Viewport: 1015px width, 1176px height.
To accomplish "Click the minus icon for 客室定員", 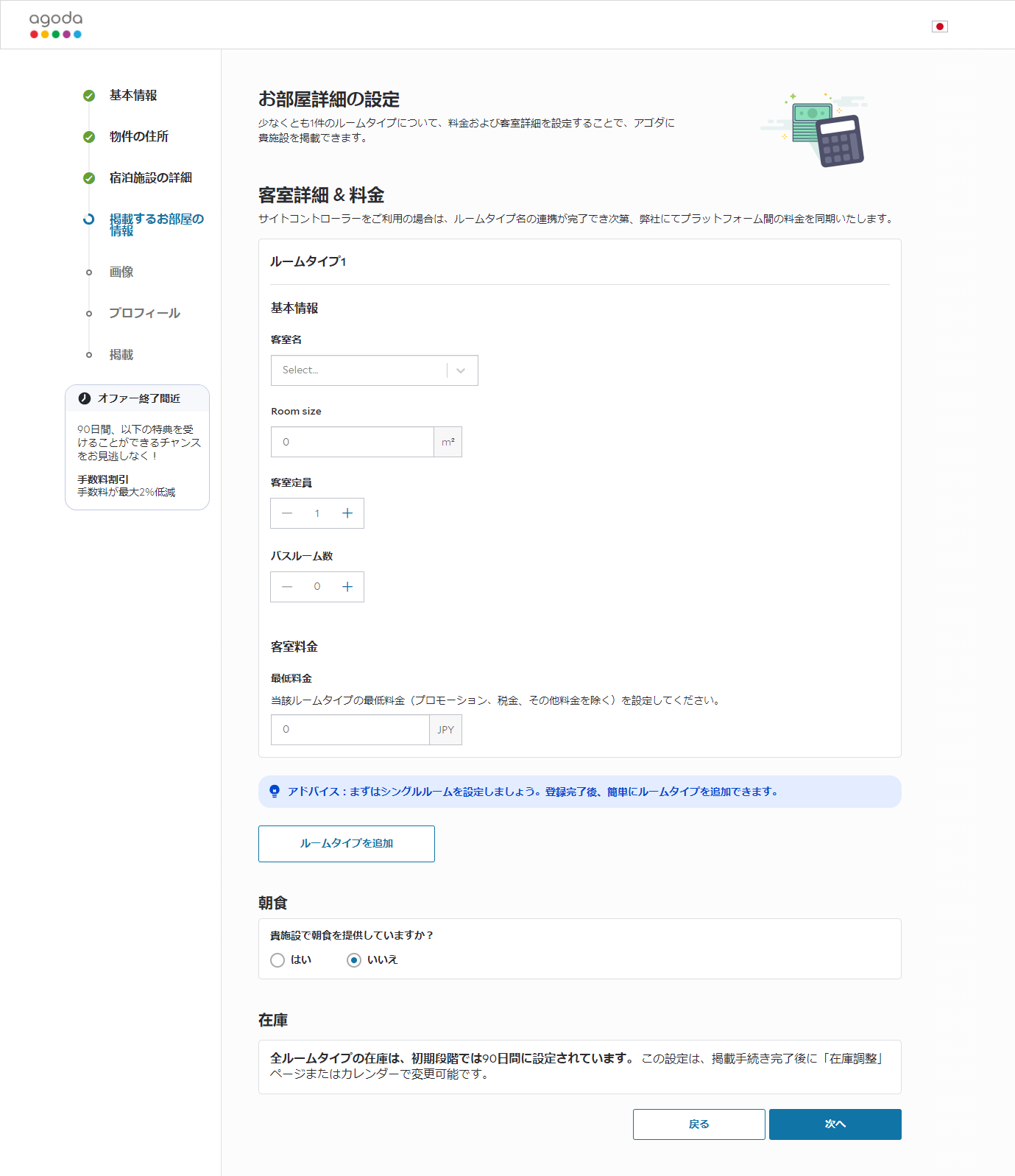I will pyautogui.click(x=287, y=513).
